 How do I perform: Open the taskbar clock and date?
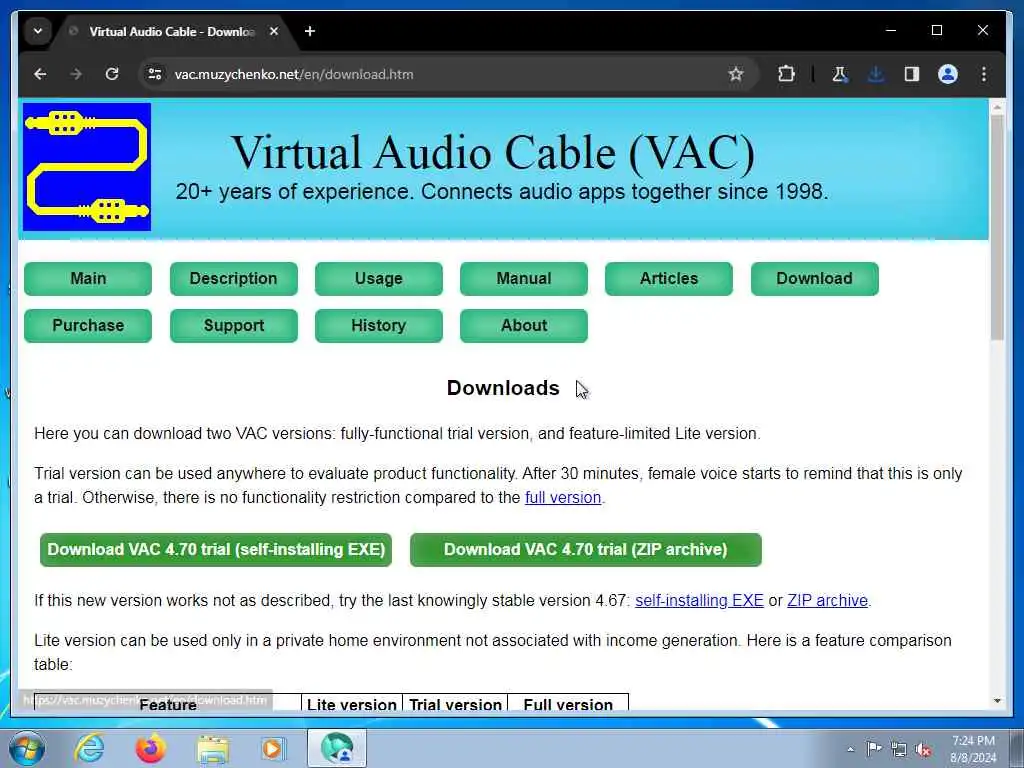[973, 749]
